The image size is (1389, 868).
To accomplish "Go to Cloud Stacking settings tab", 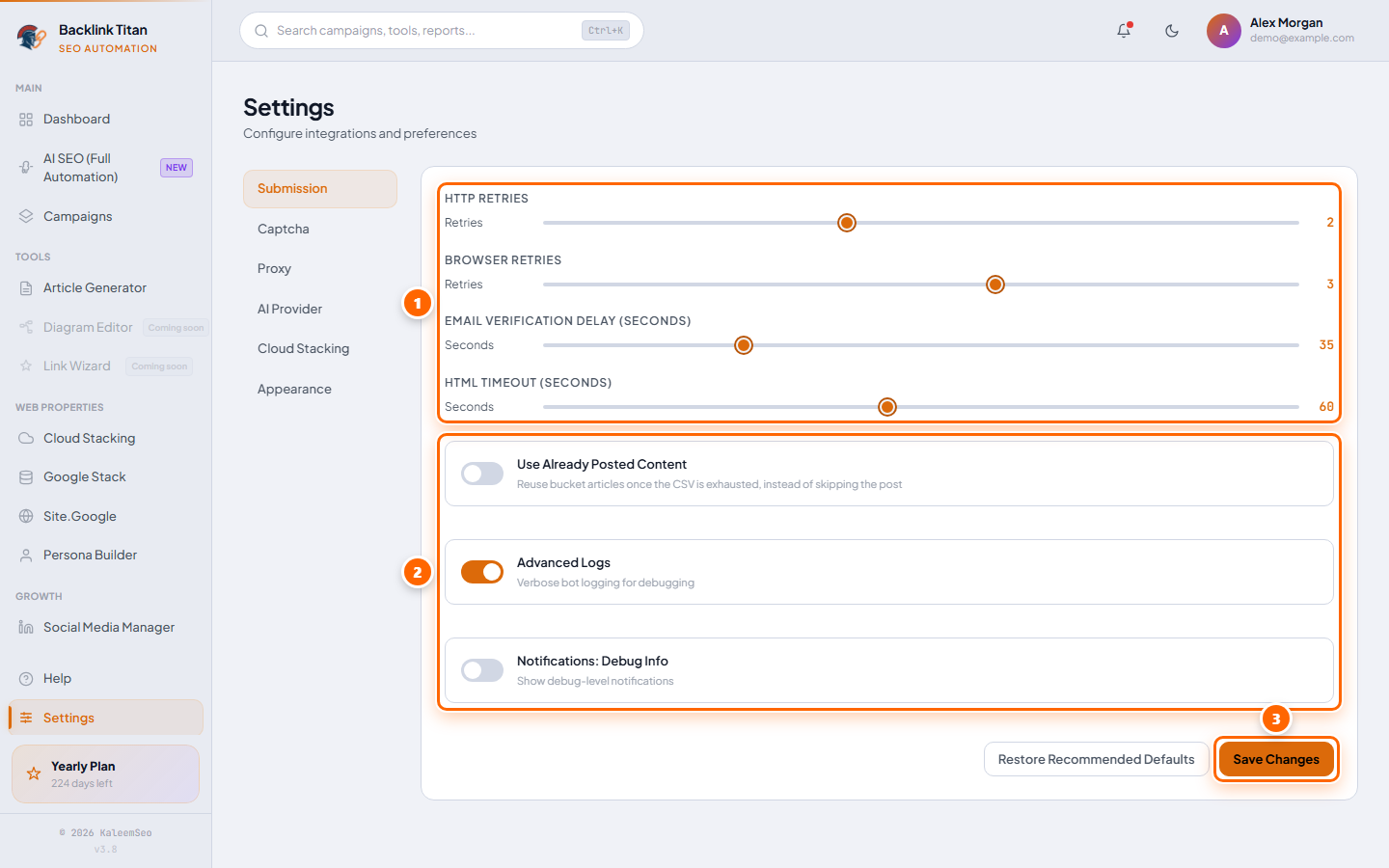I will pos(320,349).
